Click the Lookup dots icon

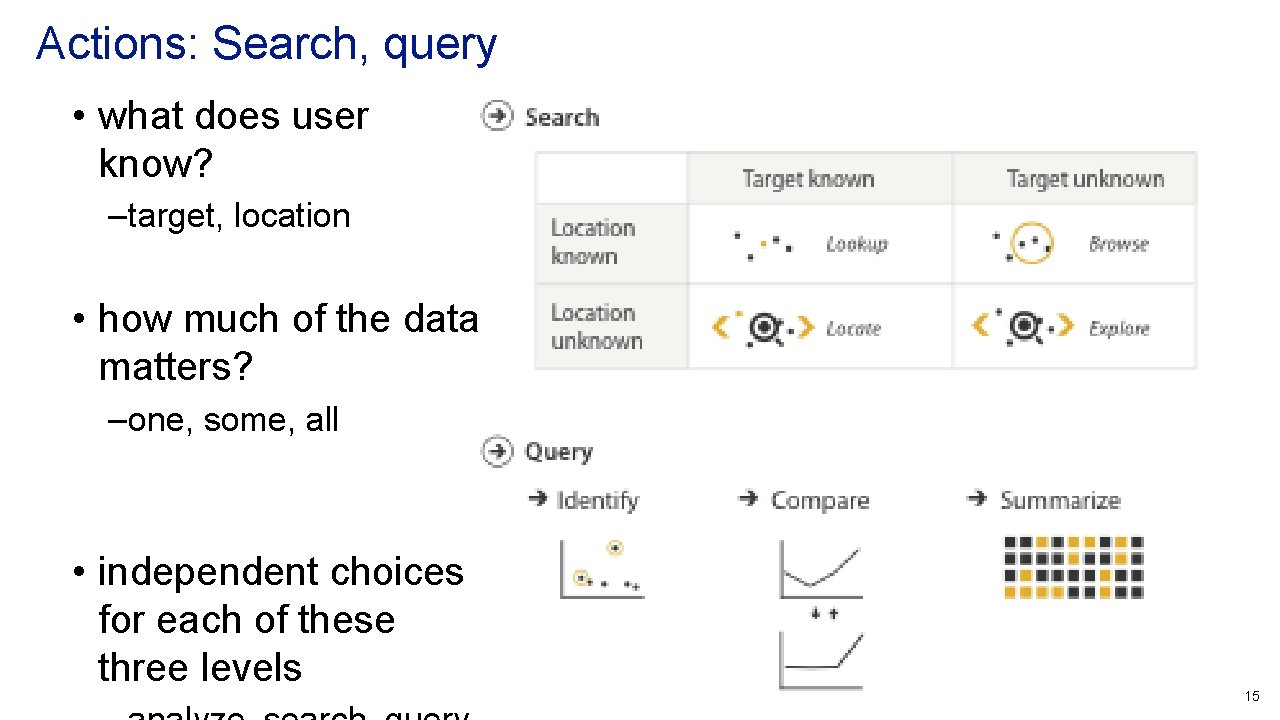point(763,245)
